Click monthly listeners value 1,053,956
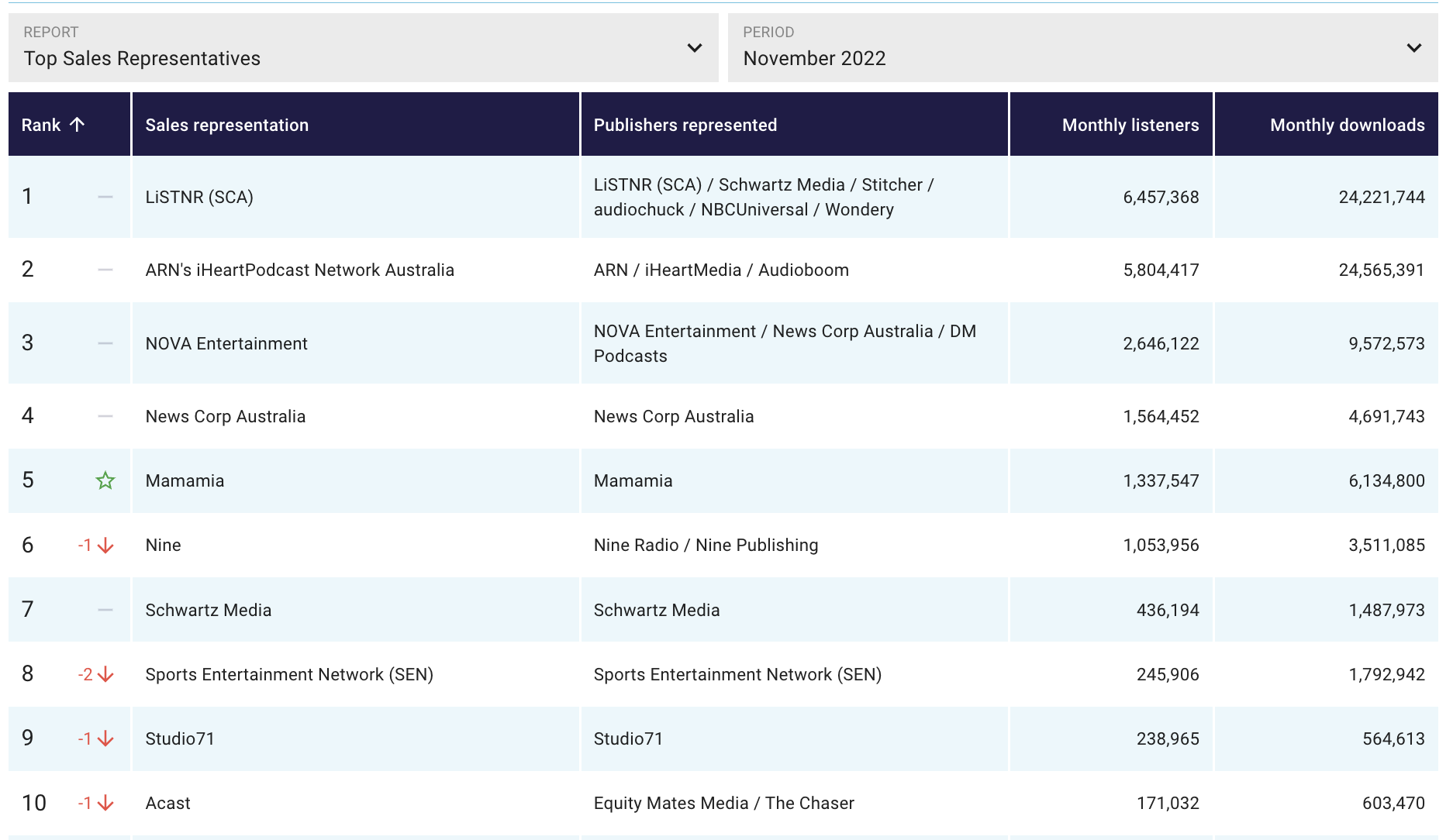Image resolution: width=1453 pixels, height=840 pixels. 1161,545
